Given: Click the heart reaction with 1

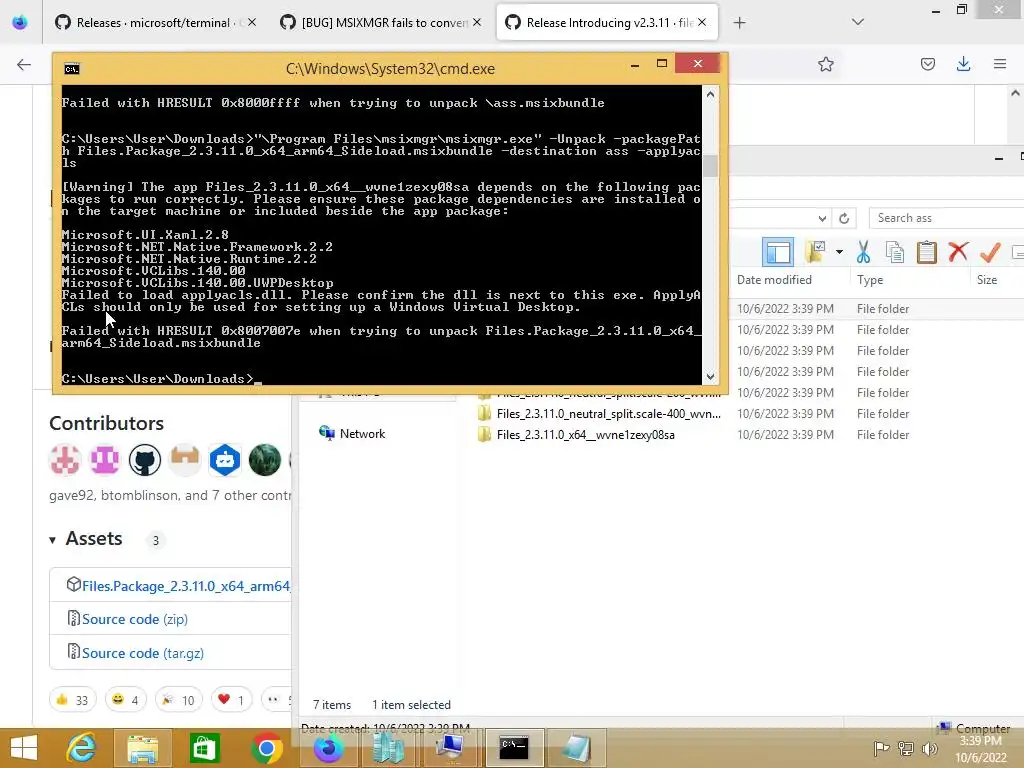Looking at the screenshot, I should 231,700.
